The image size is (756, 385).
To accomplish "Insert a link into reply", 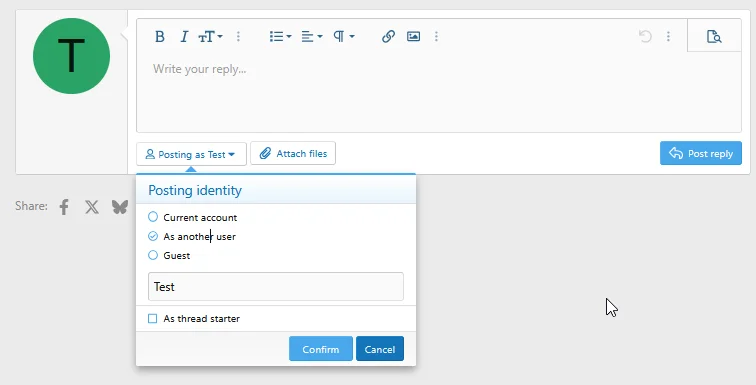I will (389, 37).
